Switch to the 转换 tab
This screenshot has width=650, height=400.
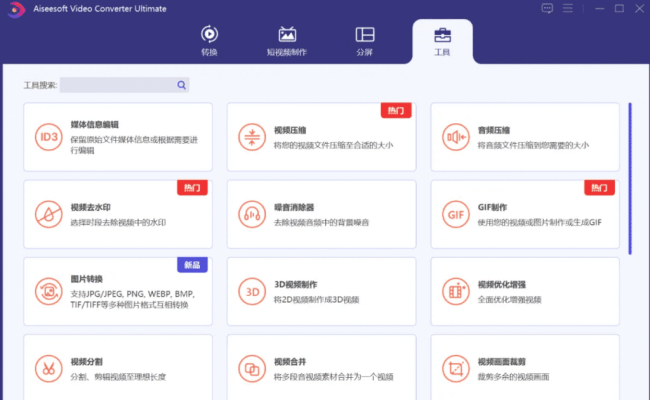coord(208,40)
